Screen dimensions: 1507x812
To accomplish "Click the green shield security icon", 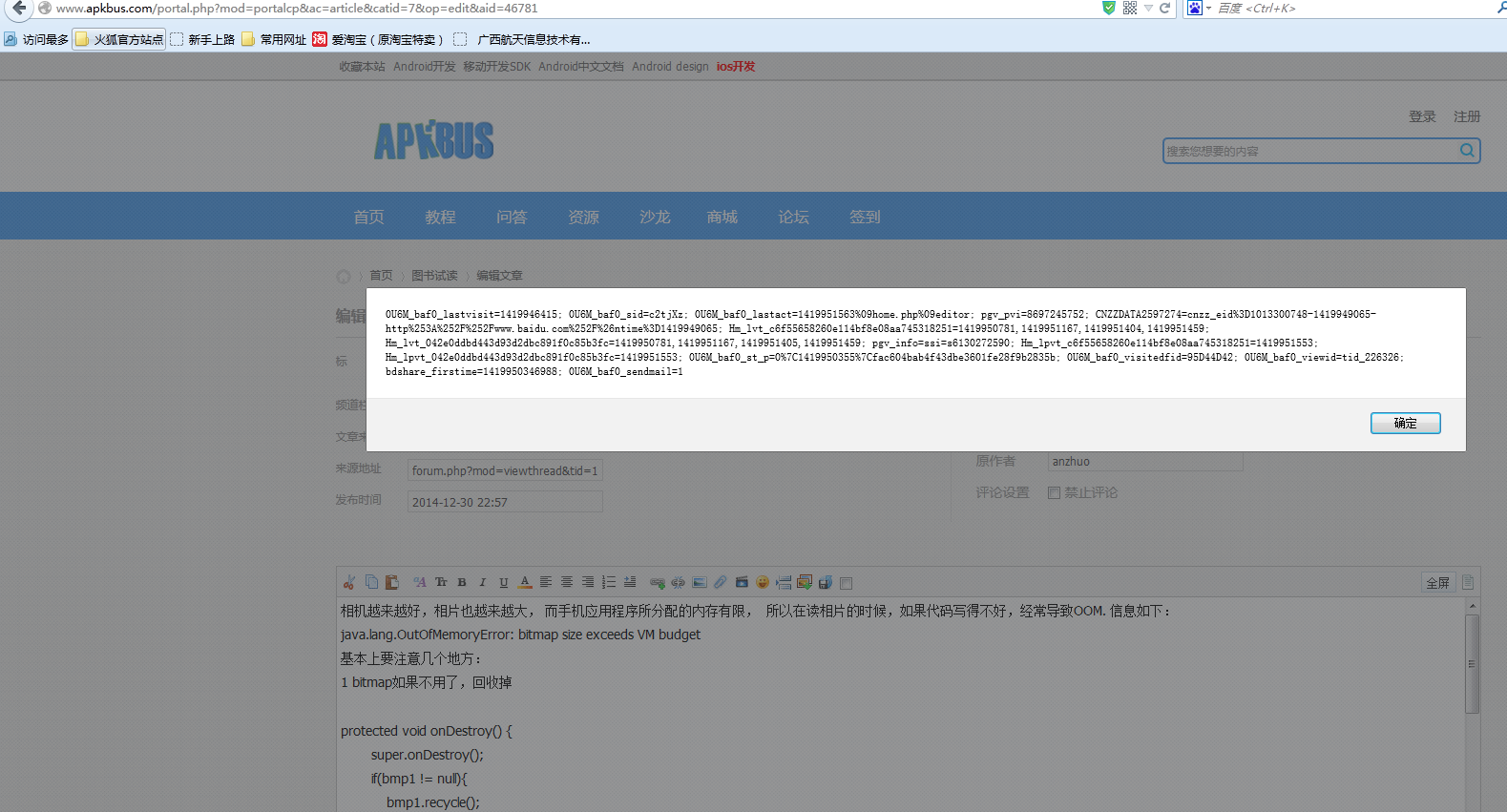I will click(1108, 8).
